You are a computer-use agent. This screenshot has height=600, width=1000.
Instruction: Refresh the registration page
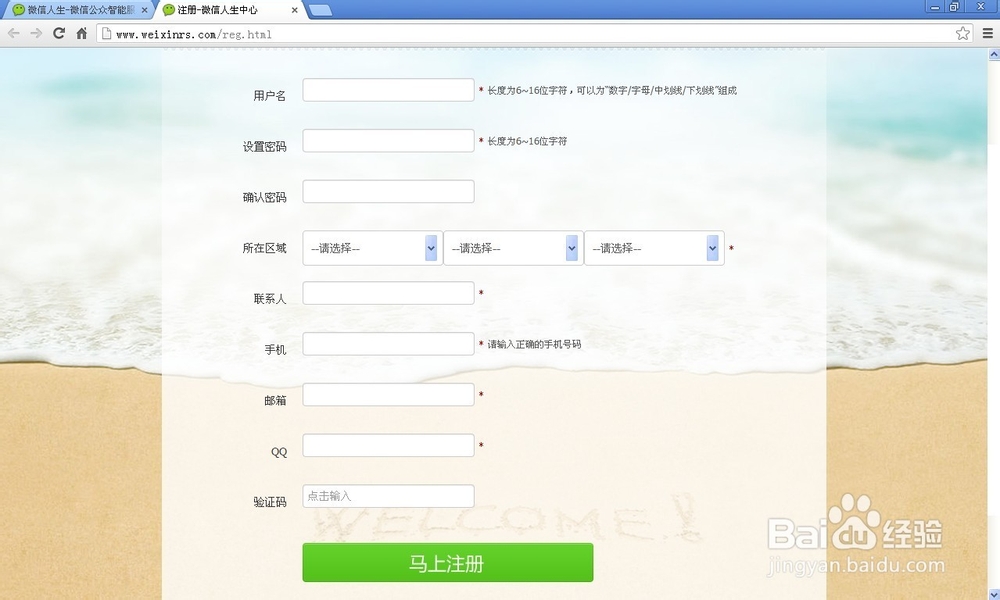61,32
